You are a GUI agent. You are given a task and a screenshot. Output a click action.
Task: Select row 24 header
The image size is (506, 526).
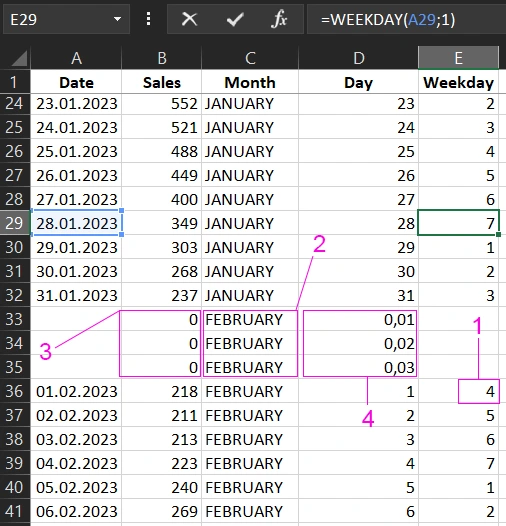[15, 104]
